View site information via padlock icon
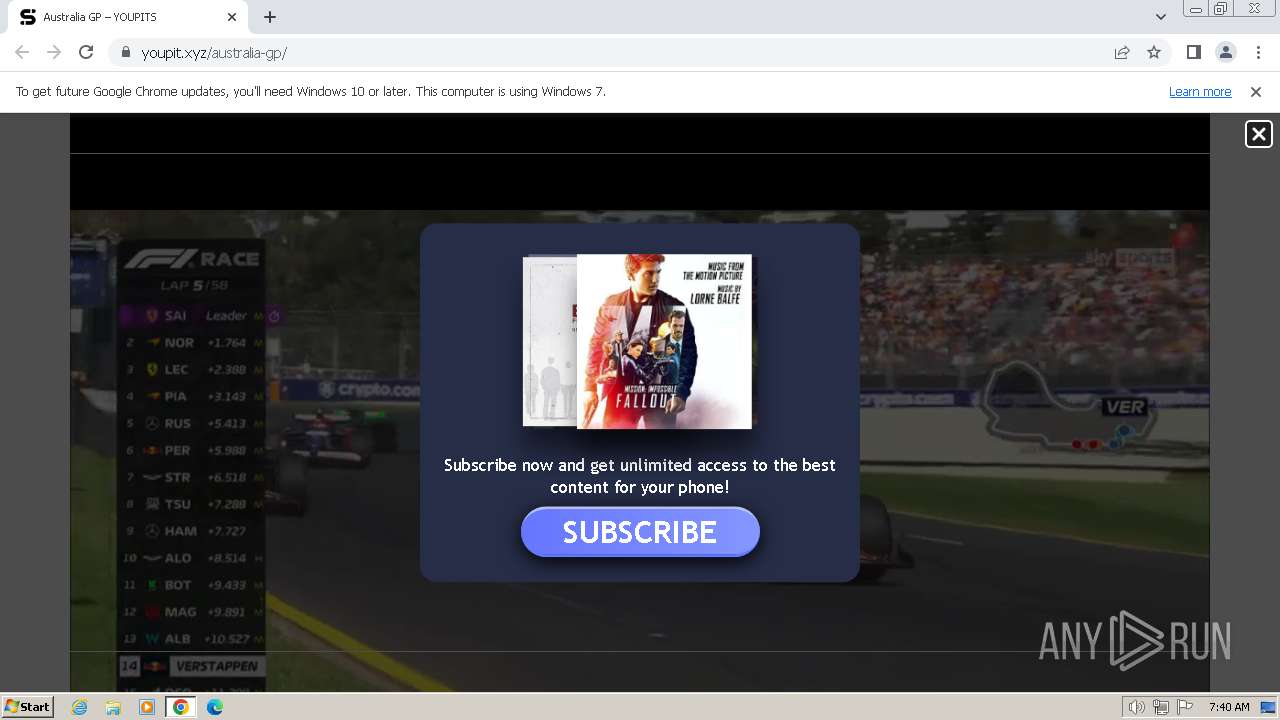Image resolution: width=1280 pixels, height=720 pixels. coord(126,53)
